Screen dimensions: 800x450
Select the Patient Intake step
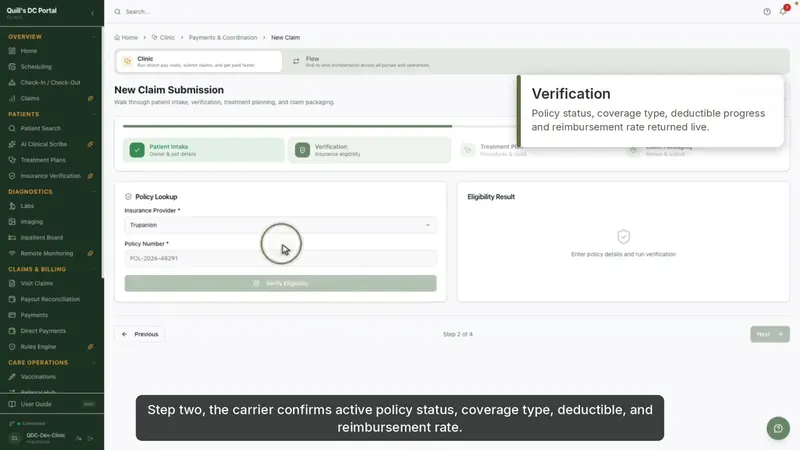pyautogui.click(x=204, y=150)
